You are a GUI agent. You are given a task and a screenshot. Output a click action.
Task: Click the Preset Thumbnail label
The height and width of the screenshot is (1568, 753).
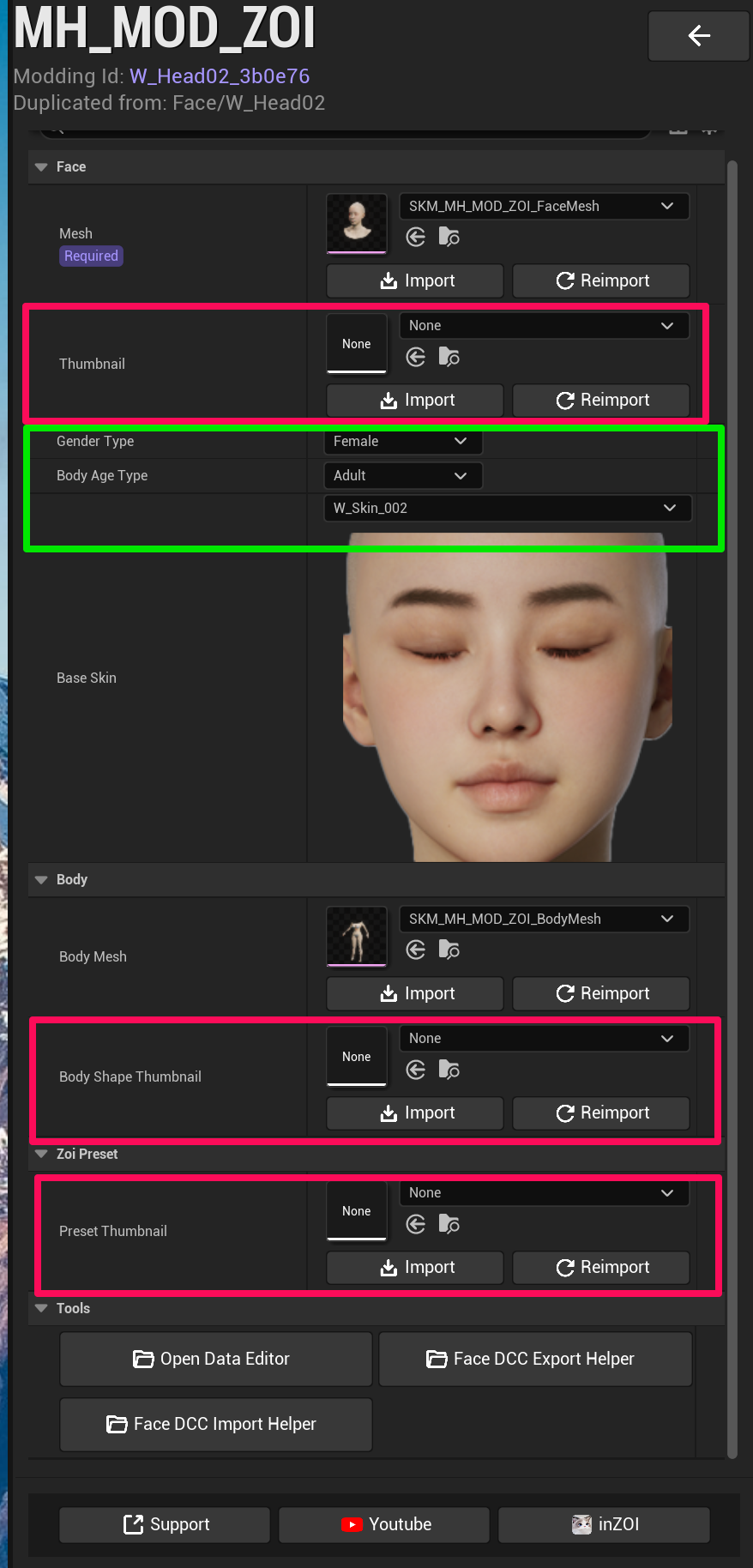click(113, 1232)
